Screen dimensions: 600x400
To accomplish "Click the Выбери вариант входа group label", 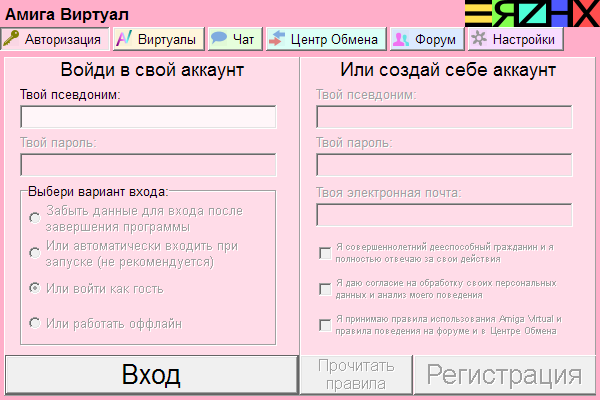I will pos(98,191).
